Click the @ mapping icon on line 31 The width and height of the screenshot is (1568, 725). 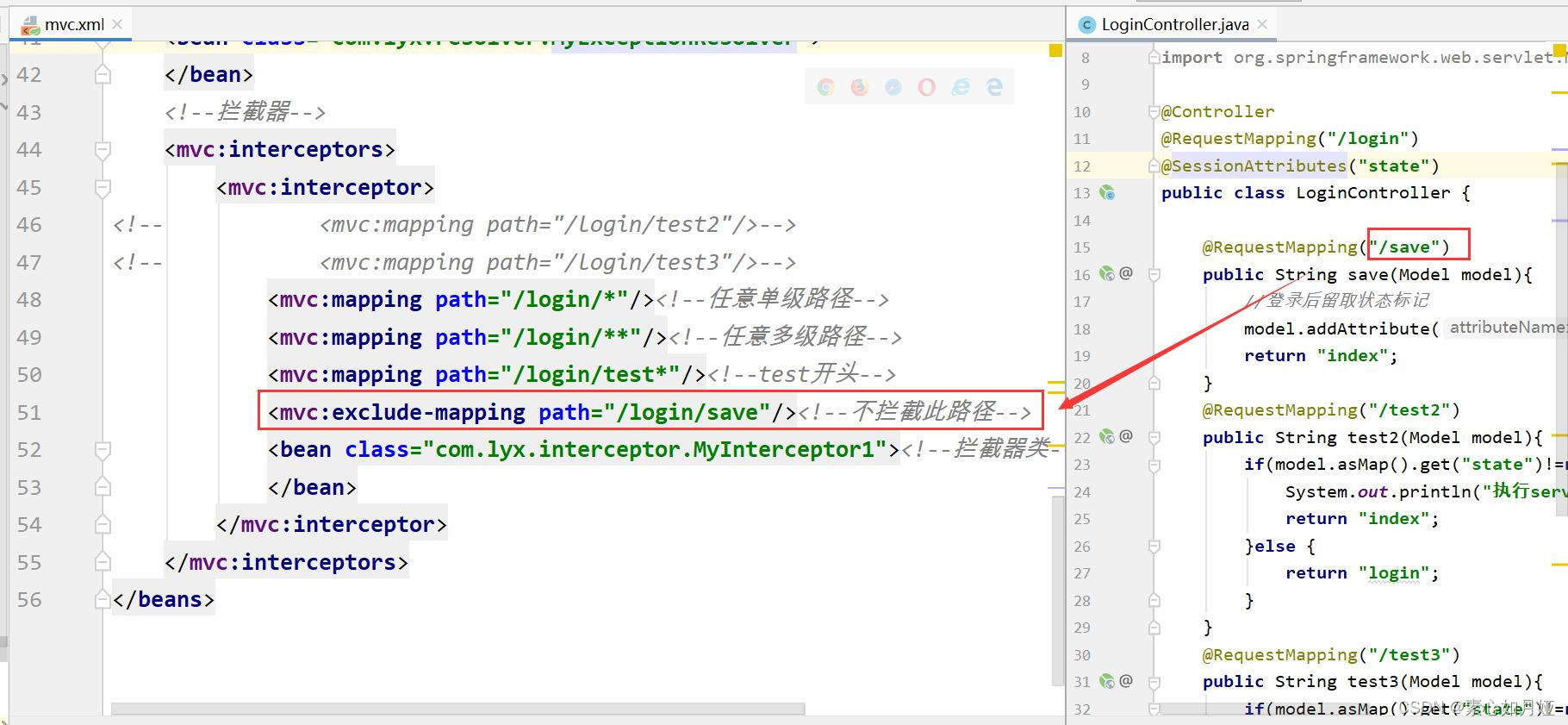pyautogui.click(x=1126, y=680)
